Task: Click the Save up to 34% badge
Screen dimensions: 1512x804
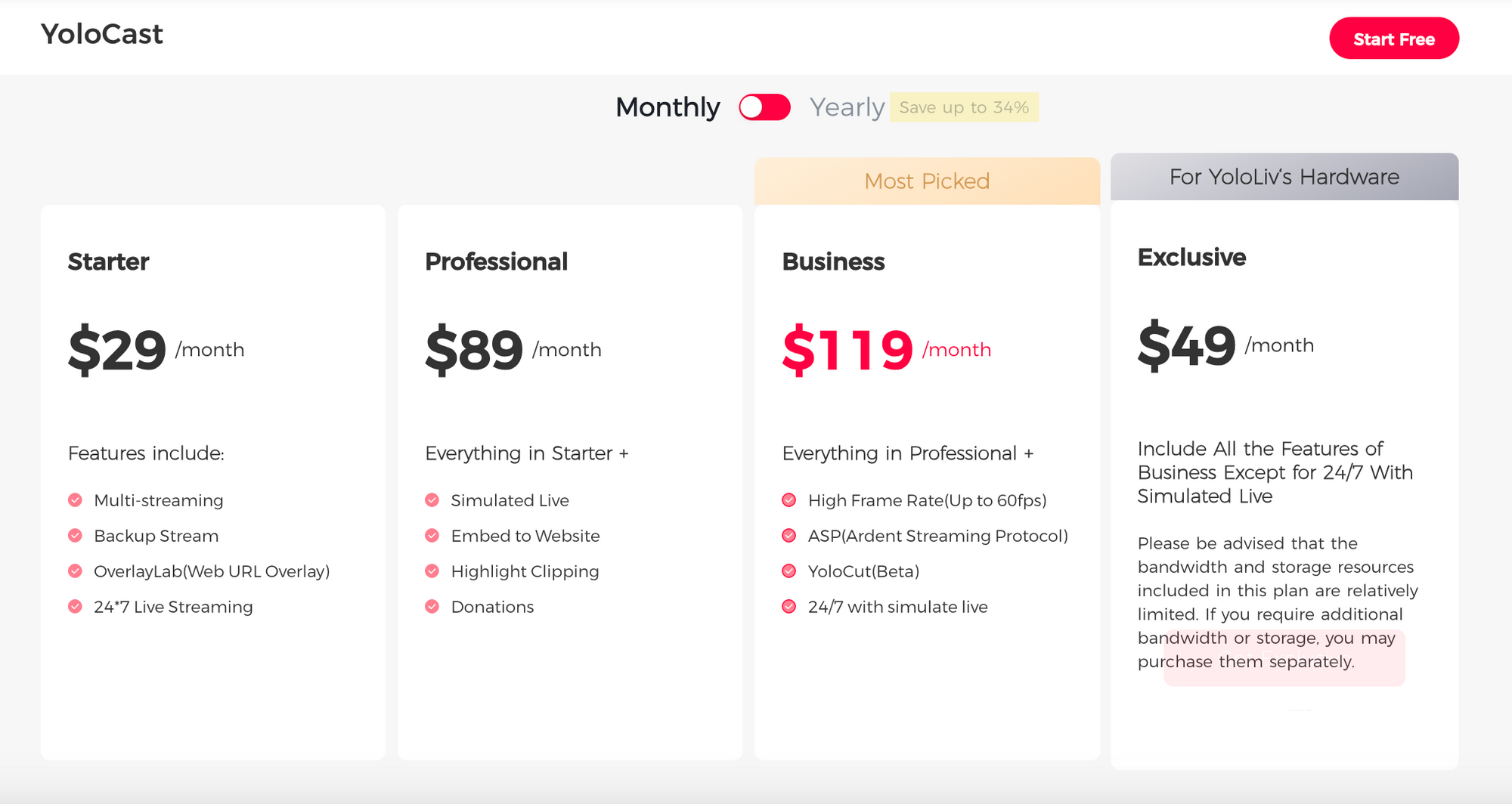Action: [964, 107]
